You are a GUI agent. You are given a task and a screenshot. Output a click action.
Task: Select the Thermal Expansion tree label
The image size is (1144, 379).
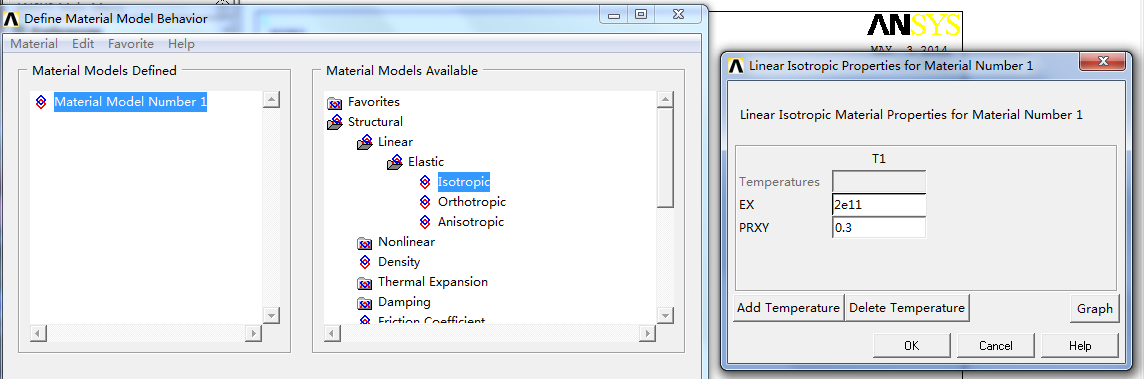(x=433, y=282)
